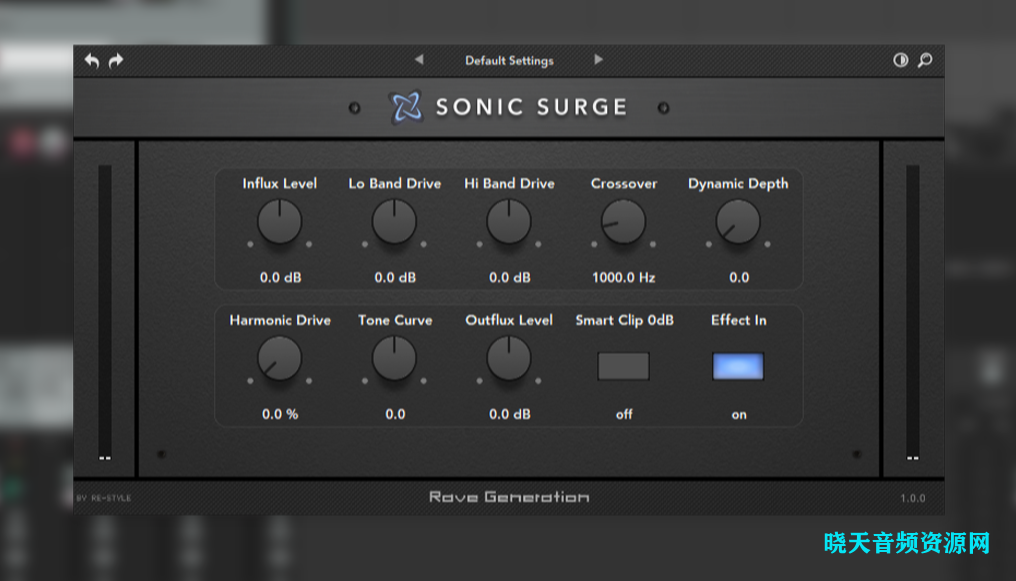Click the Outflux Level knob
Viewport: 1016px width, 581px height.
coord(509,358)
